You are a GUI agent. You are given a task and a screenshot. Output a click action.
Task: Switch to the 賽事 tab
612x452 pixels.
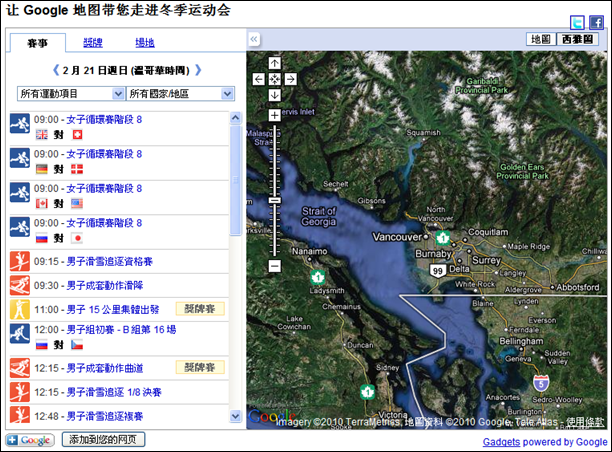[x=37, y=43]
